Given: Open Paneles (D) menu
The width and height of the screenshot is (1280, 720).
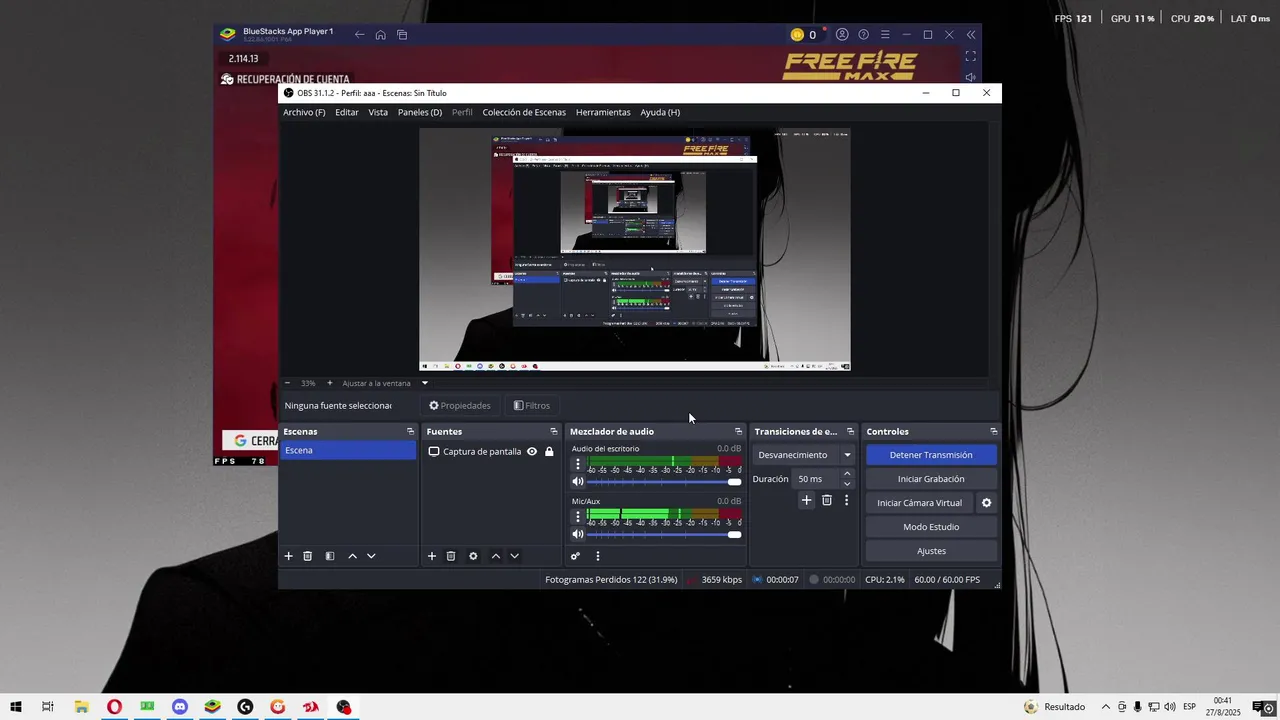Looking at the screenshot, I should [x=420, y=112].
